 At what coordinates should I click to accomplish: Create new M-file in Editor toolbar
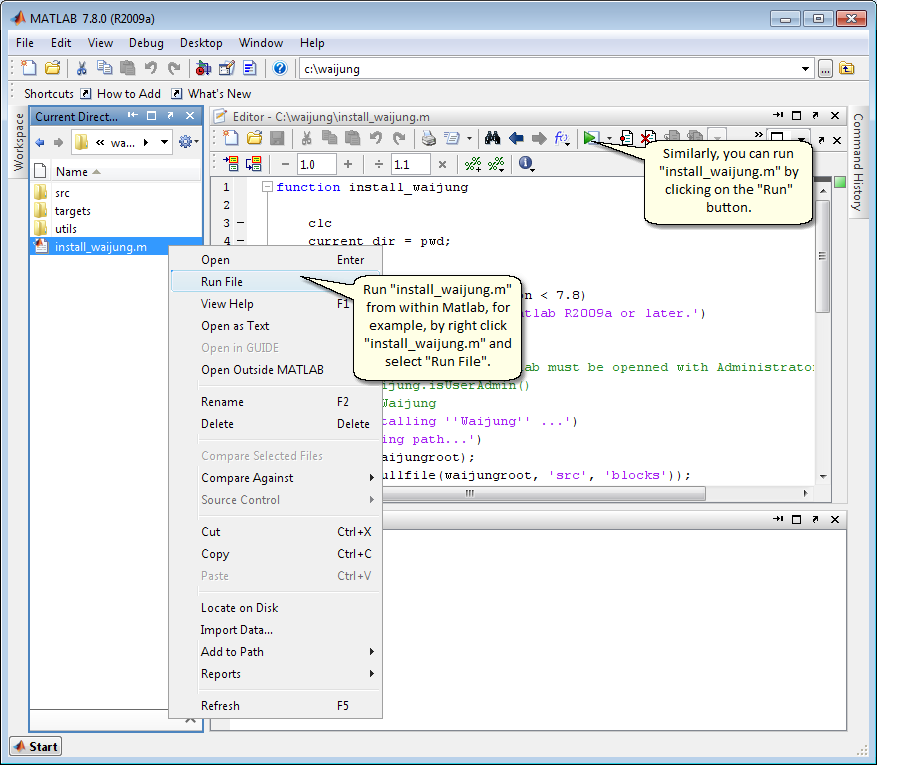pos(231,138)
